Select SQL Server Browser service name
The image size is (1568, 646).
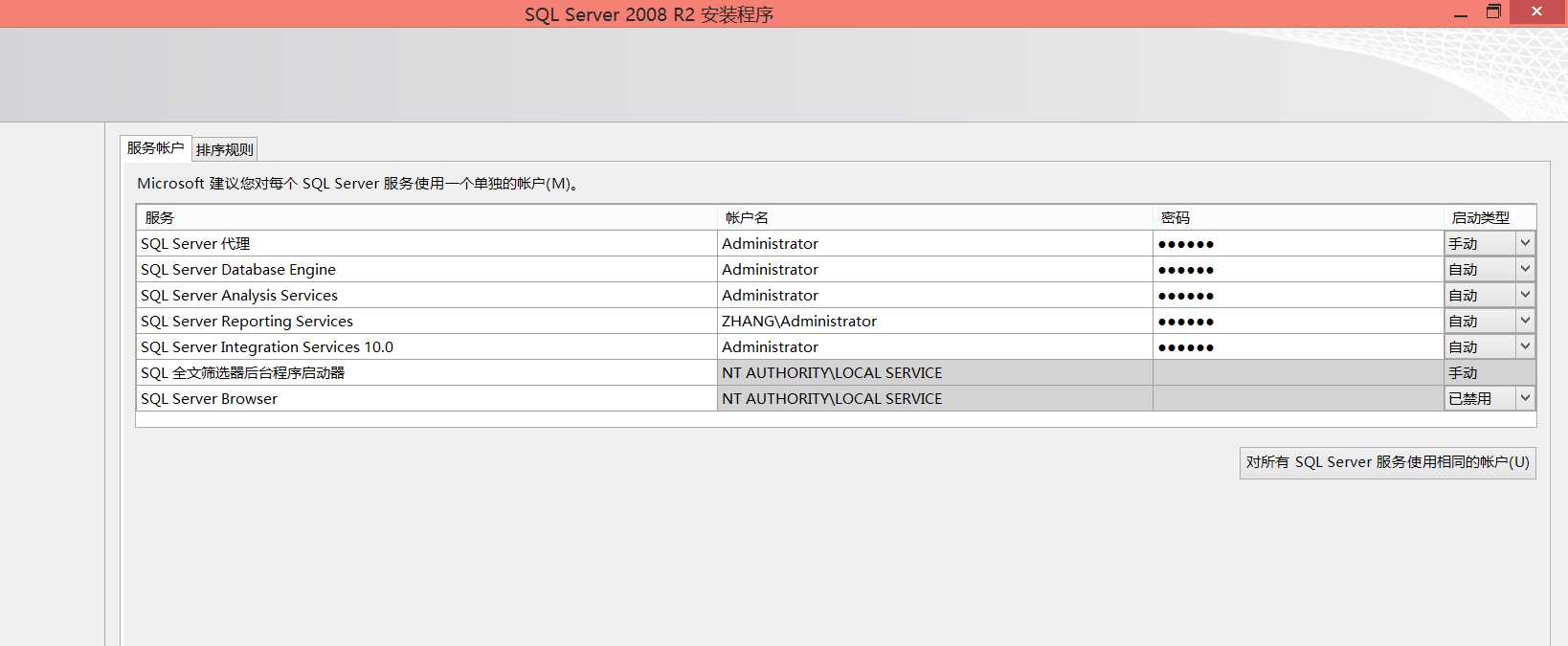[426, 398]
